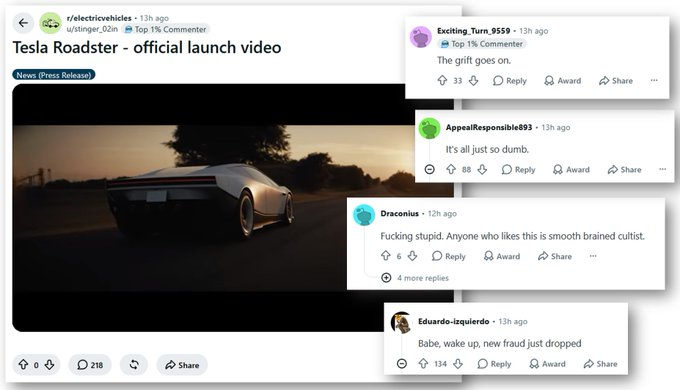Go back using the left arrow button
This screenshot has width=680, height=390.
pos(23,23)
